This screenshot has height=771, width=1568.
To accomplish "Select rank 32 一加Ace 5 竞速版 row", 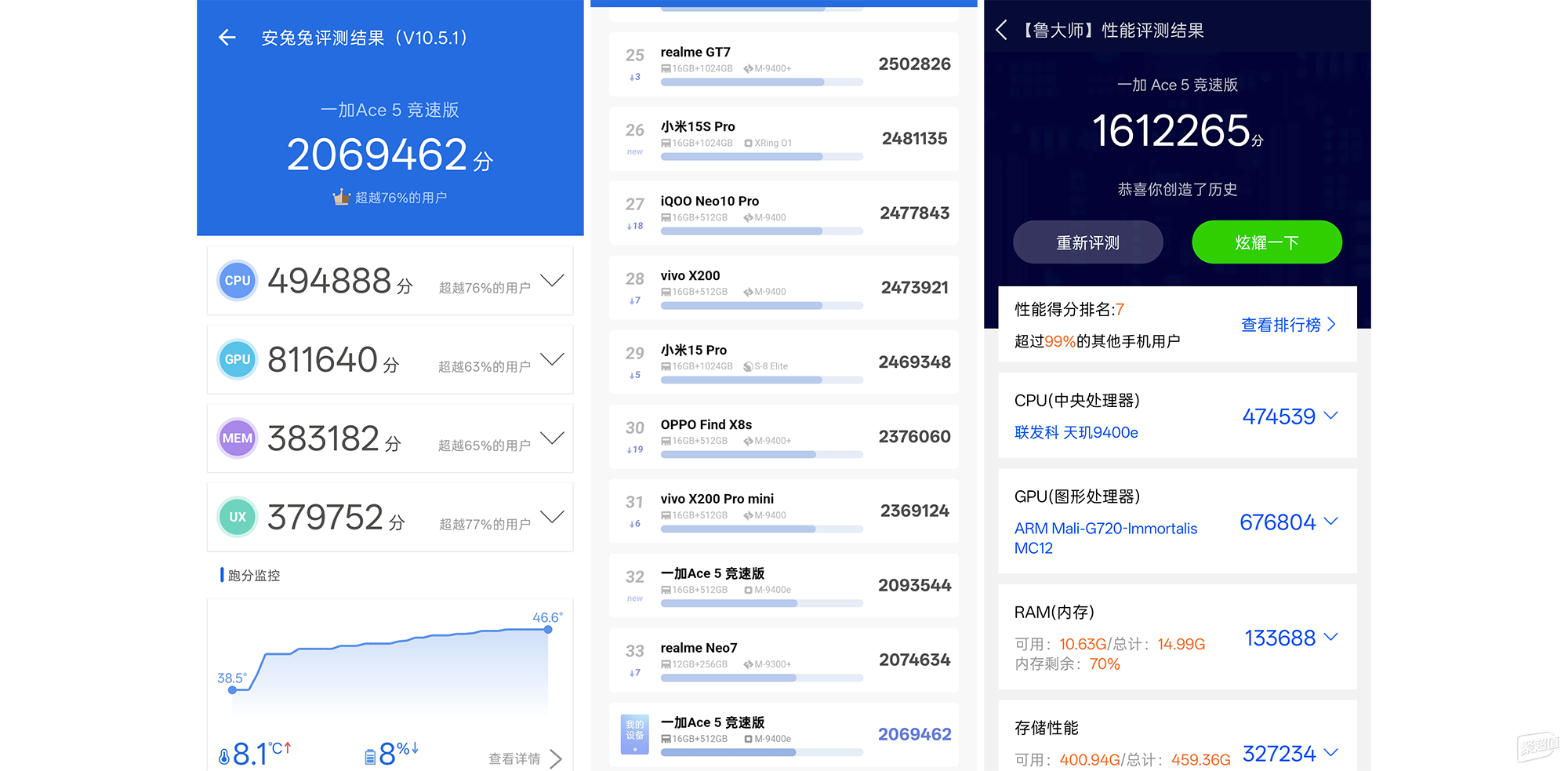I will pos(784,586).
